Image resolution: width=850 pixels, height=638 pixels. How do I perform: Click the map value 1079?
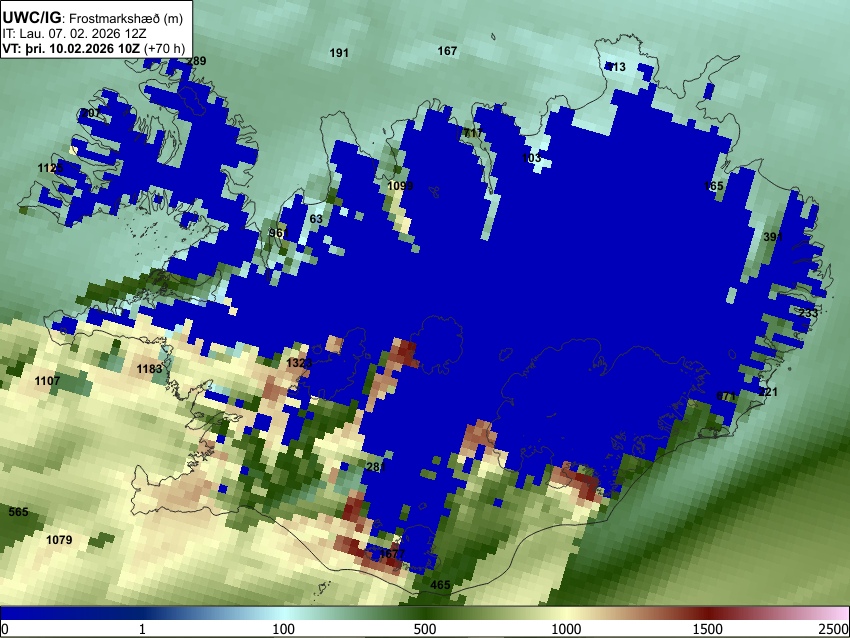[59, 540]
